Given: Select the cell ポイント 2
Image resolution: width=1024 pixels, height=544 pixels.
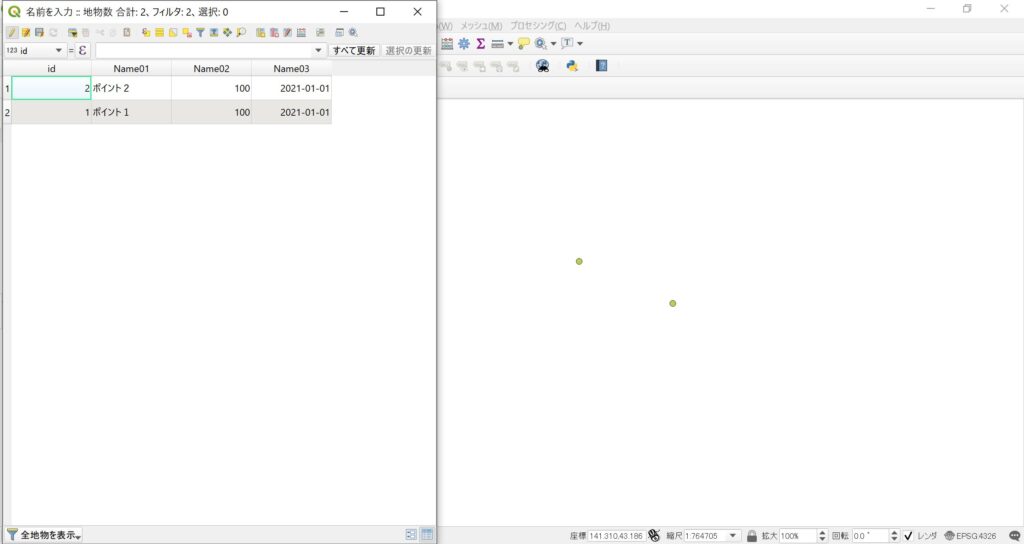Looking at the screenshot, I should (x=131, y=88).
